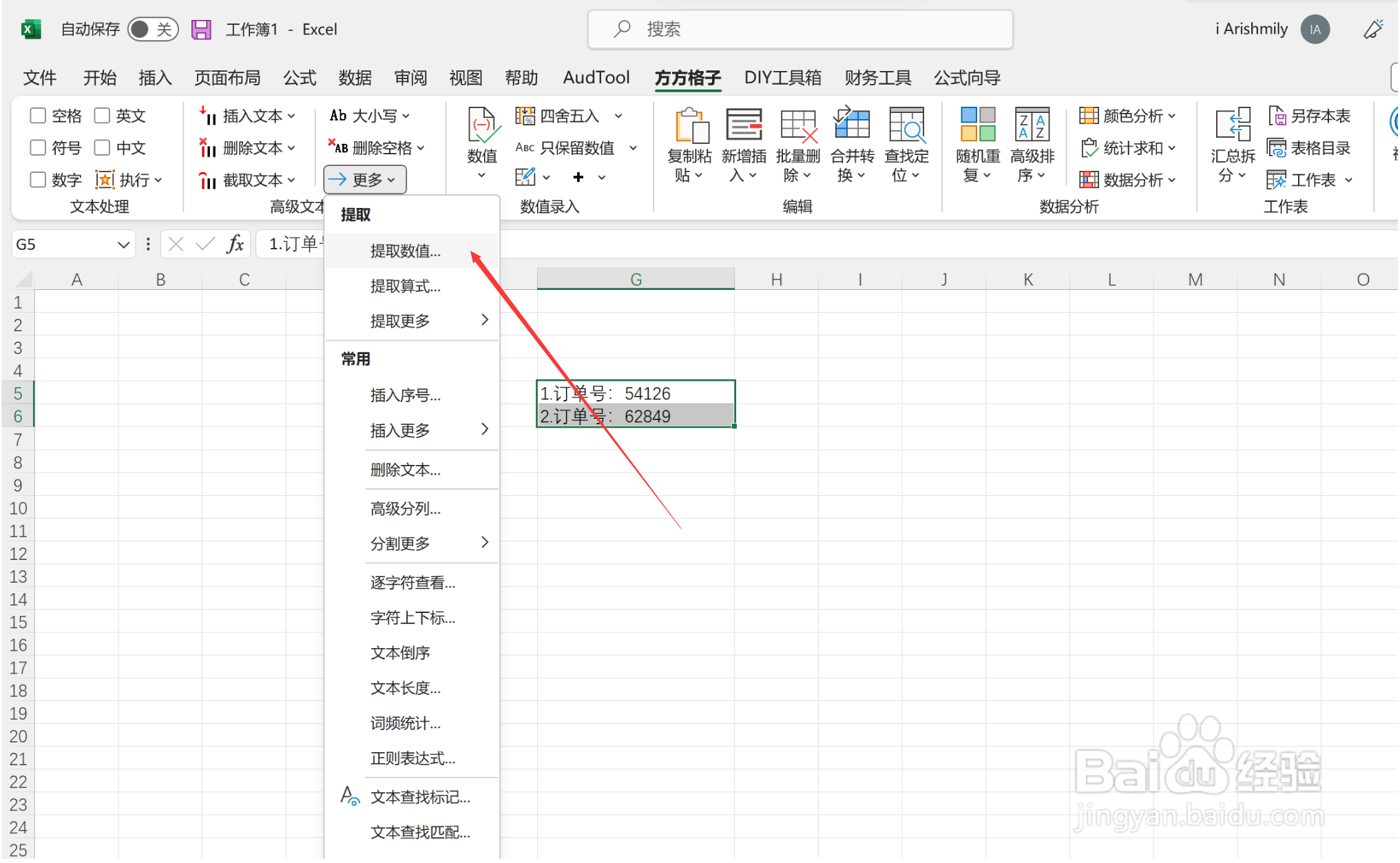Click the 随机重复 icon
The image size is (1400, 863).
(978, 125)
